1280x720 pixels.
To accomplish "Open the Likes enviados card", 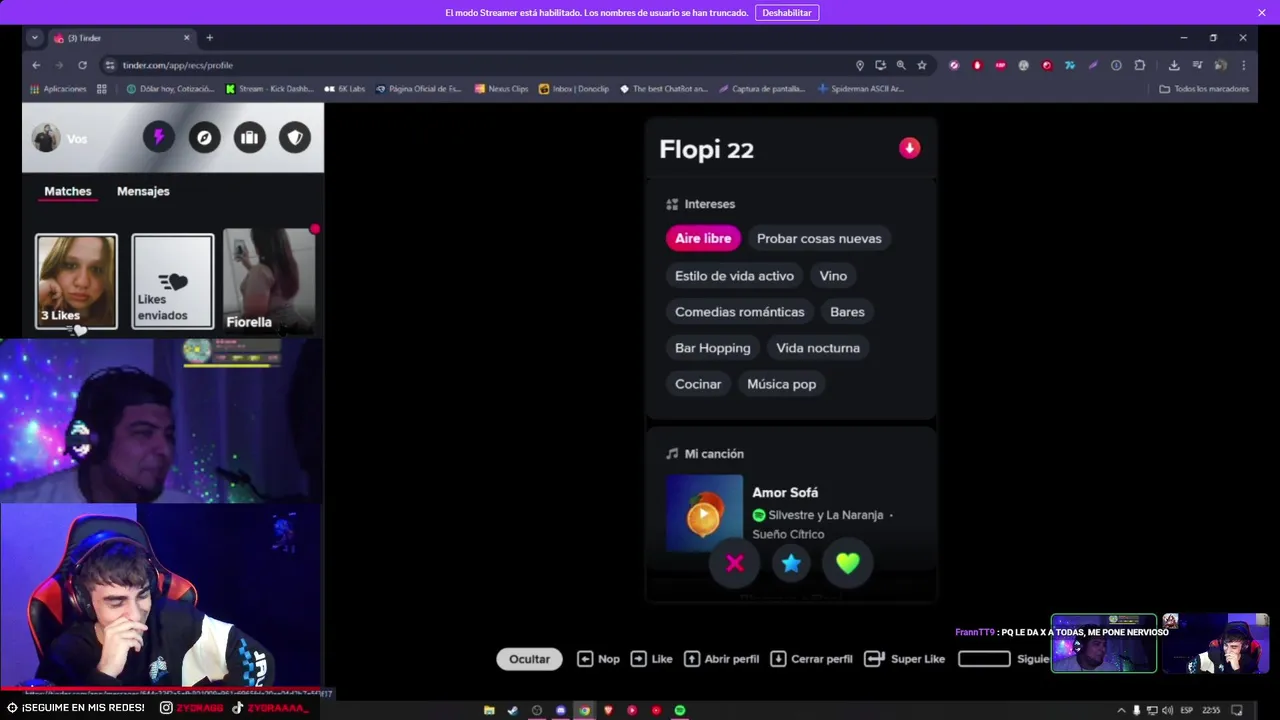I will [172, 281].
